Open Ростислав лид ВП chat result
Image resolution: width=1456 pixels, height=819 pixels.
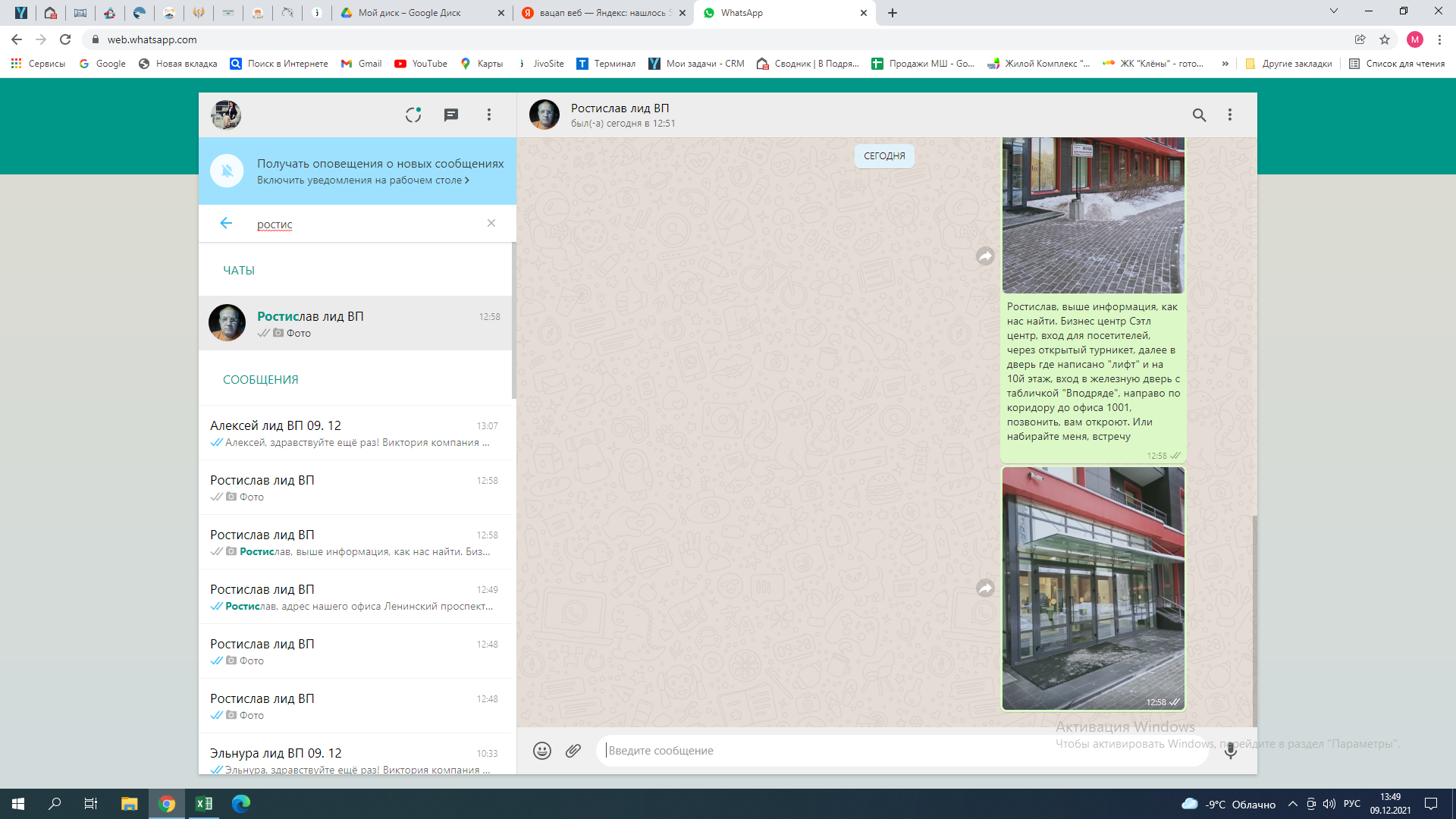(356, 324)
